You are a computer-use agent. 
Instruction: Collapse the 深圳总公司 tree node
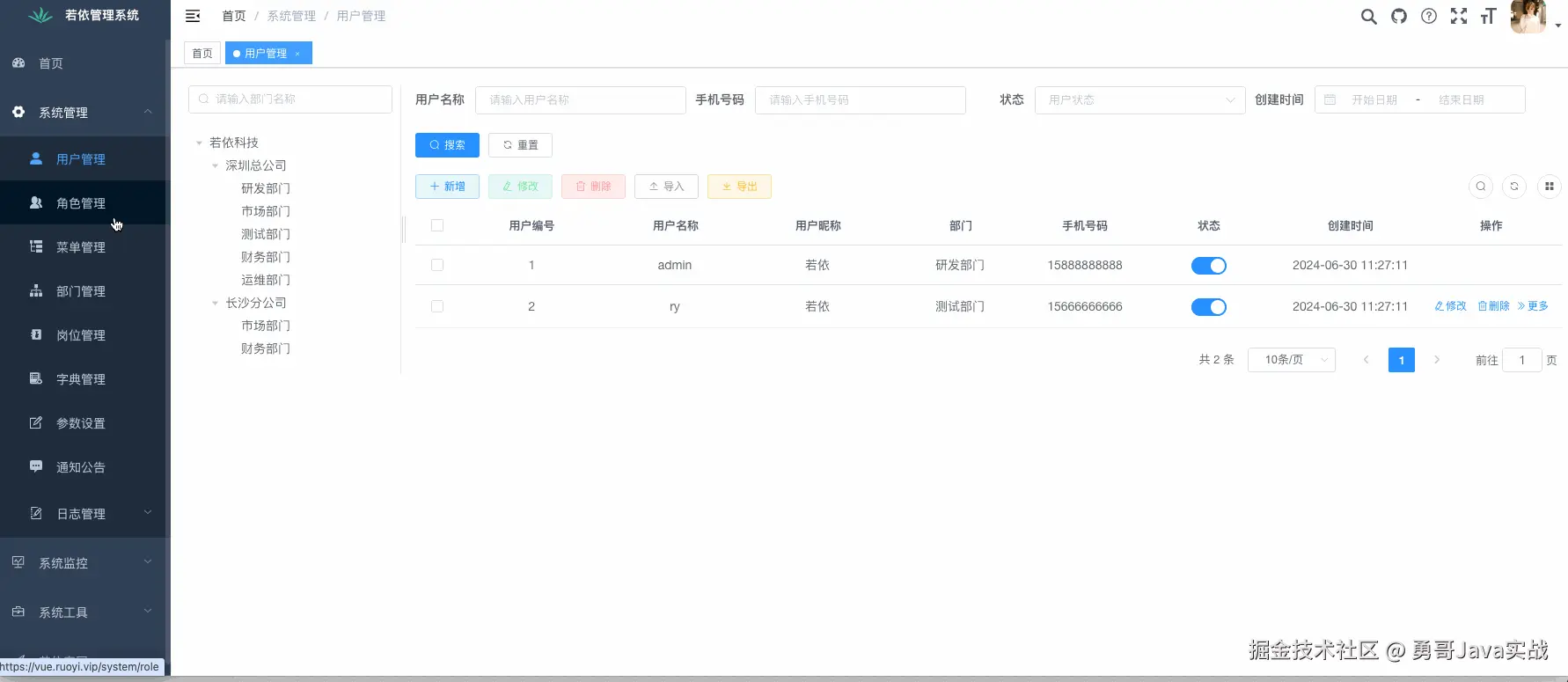click(216, 165)
